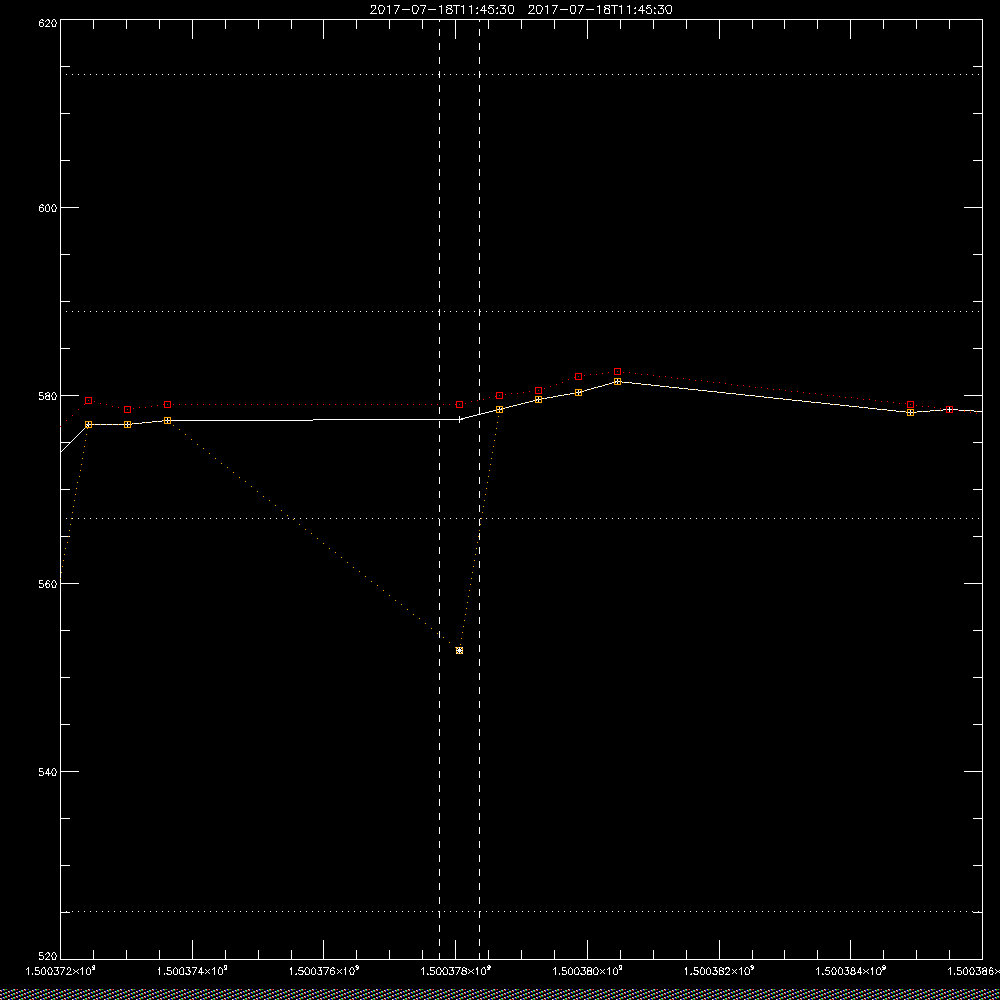Select the red marker between the vertical dashed lines
Screen dimensions: 1000x1000
point(459,404)
